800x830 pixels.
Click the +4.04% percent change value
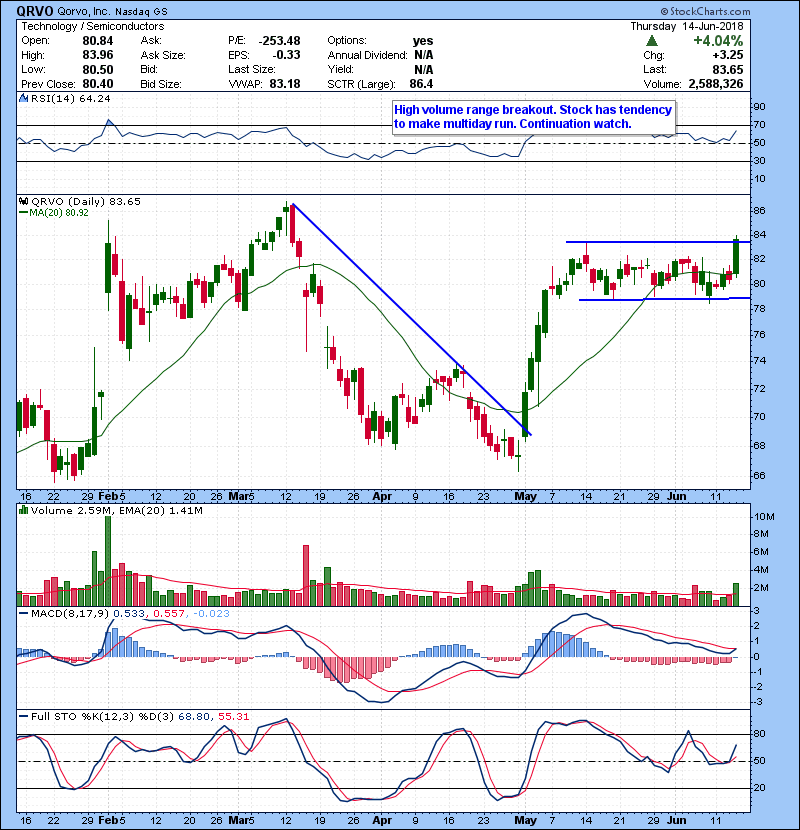(718, 41)
